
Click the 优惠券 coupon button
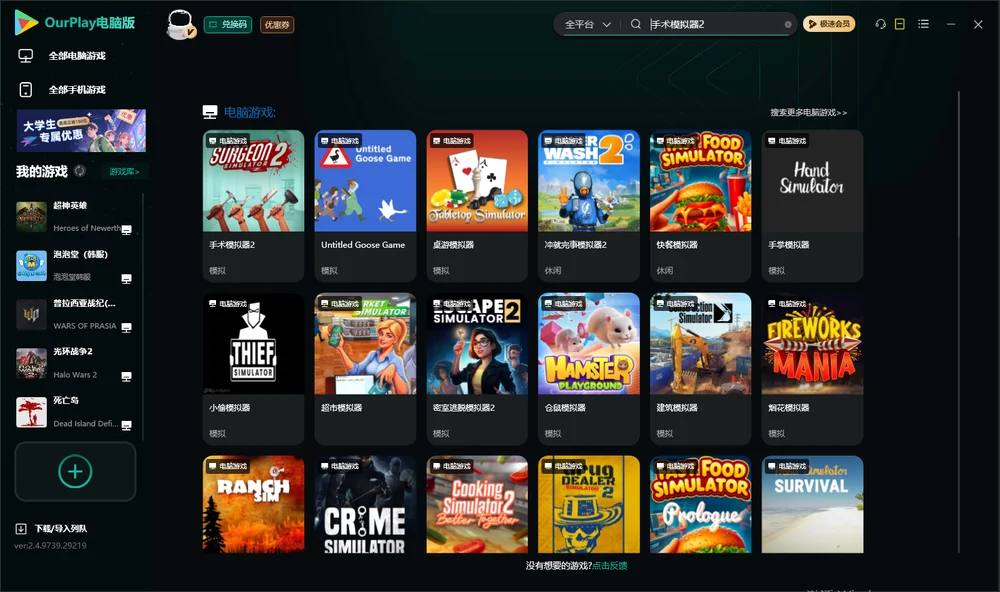[277, 25]
